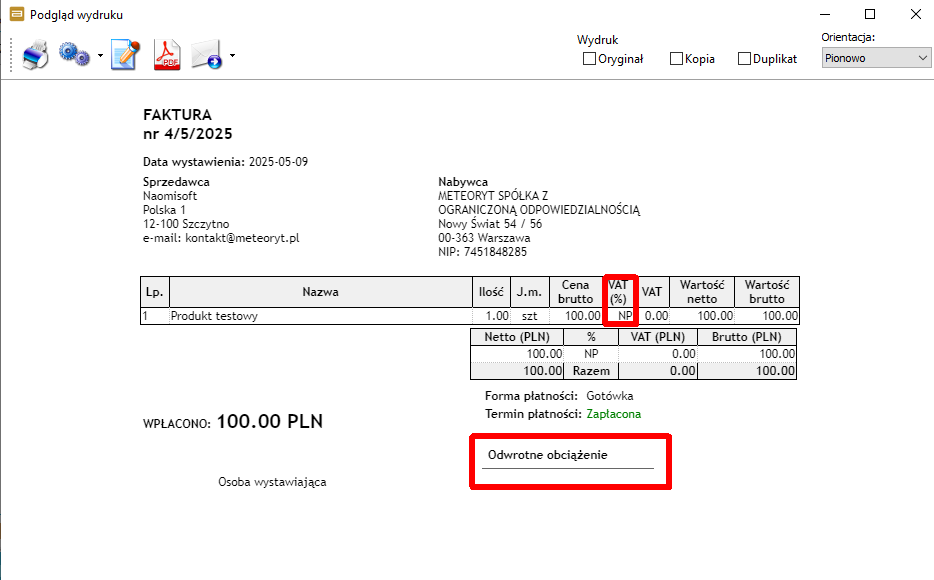Open print settings gears icon

tap(74, 54)
